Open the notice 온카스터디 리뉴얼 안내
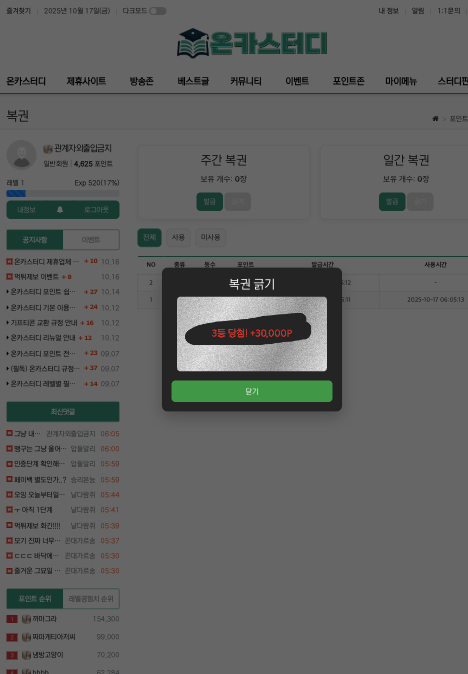This screenshot has width=468, height=674. [x=43, y=338]
